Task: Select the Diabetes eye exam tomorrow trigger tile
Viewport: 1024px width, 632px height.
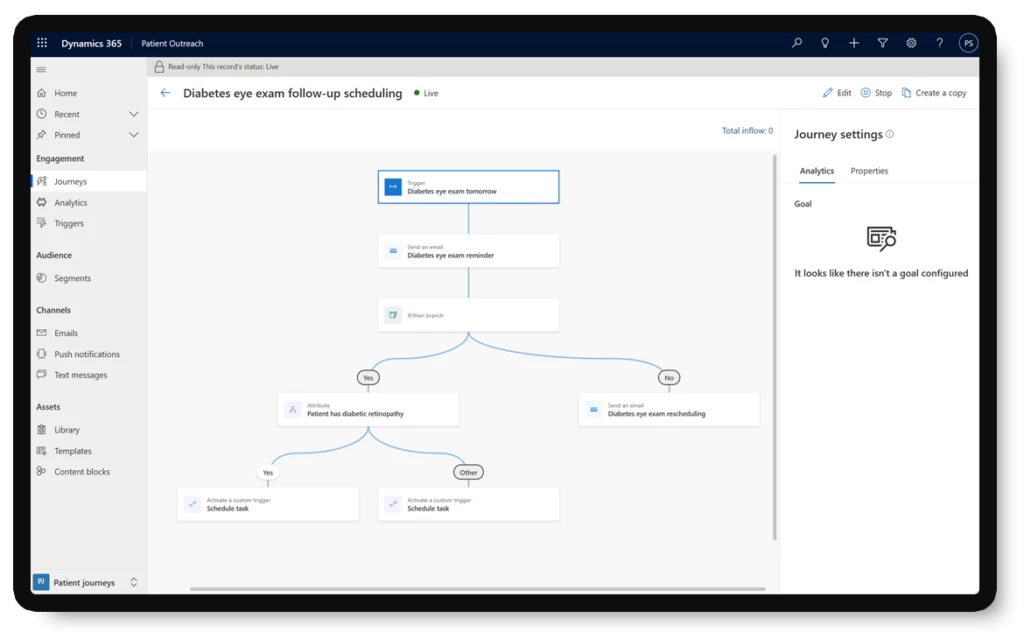Action: click(468, 187)
